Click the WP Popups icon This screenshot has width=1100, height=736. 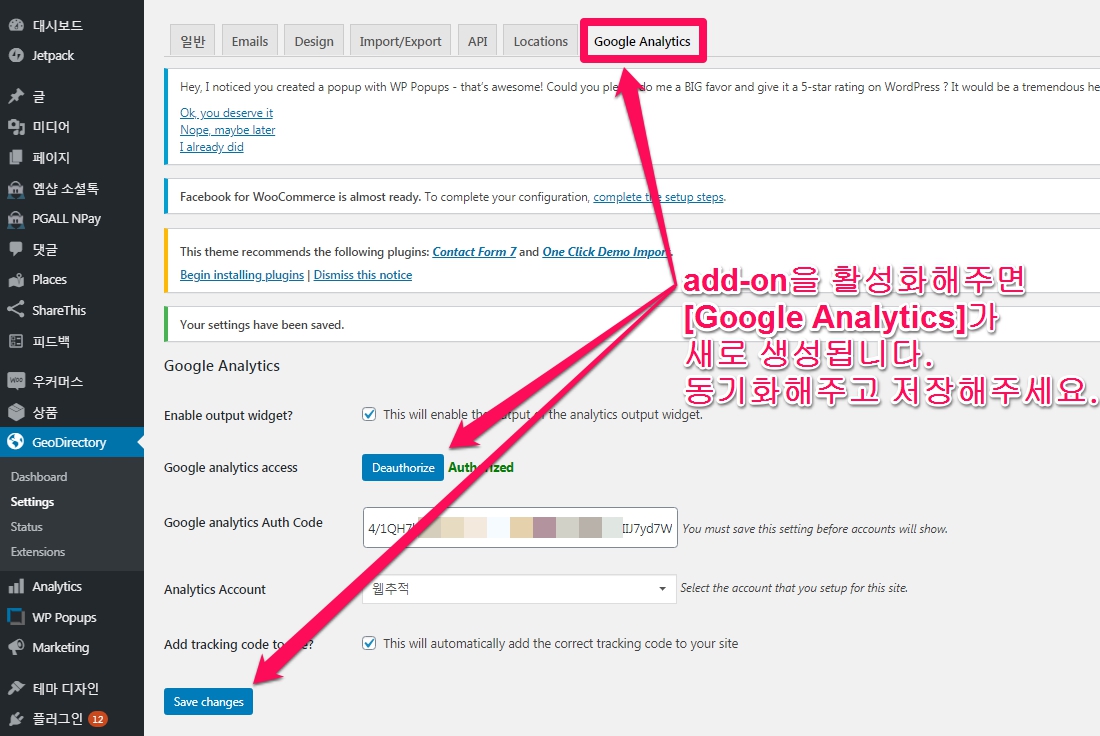pos(15,617)
